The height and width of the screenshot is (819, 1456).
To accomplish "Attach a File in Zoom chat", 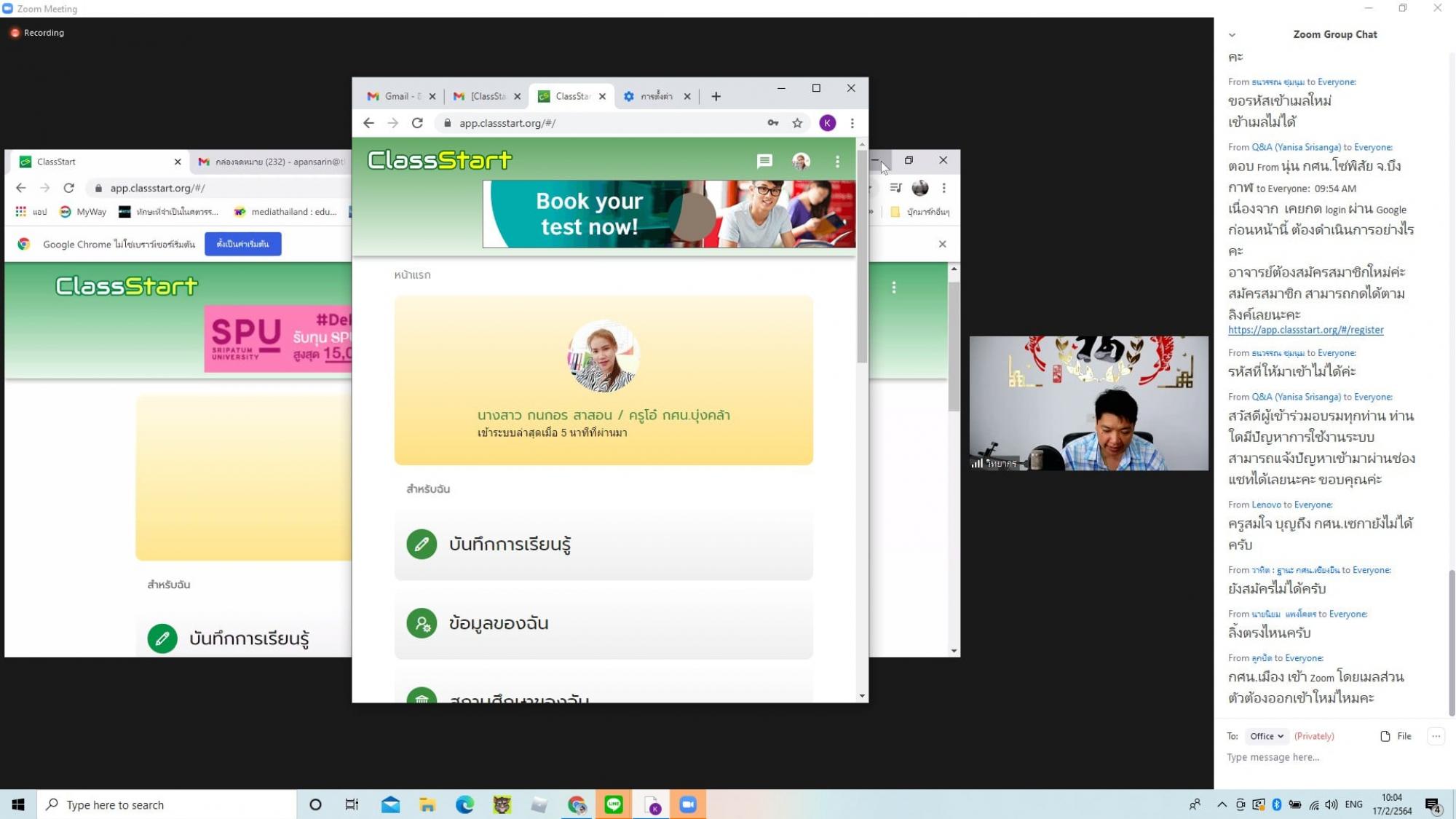I will click(1396, 736).
